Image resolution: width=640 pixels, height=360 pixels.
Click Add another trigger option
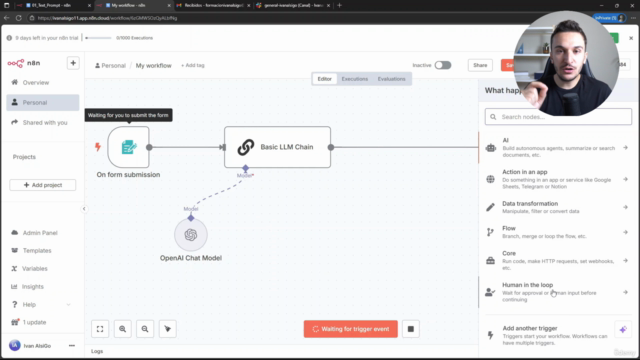549,335
